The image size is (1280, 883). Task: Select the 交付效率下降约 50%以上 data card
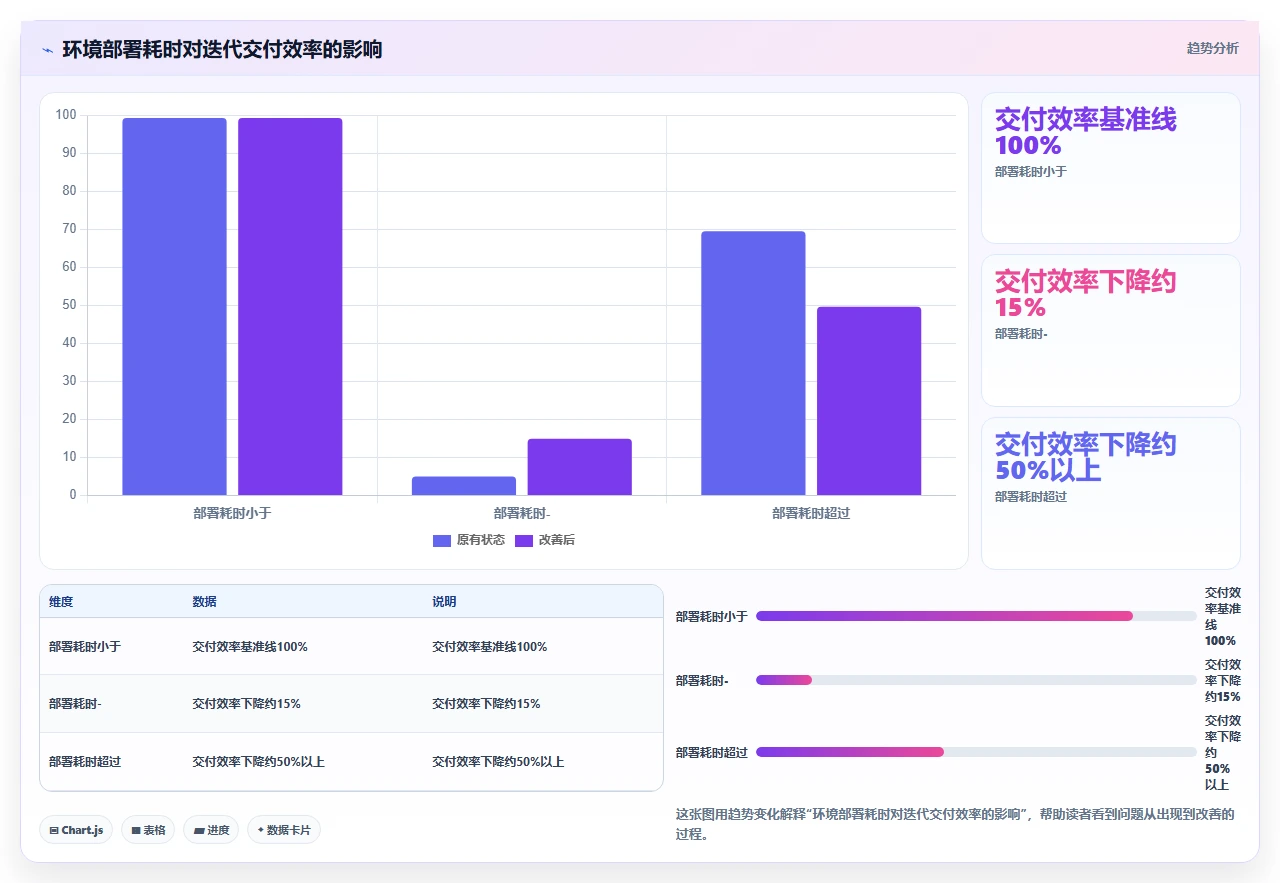(1111, 493)
